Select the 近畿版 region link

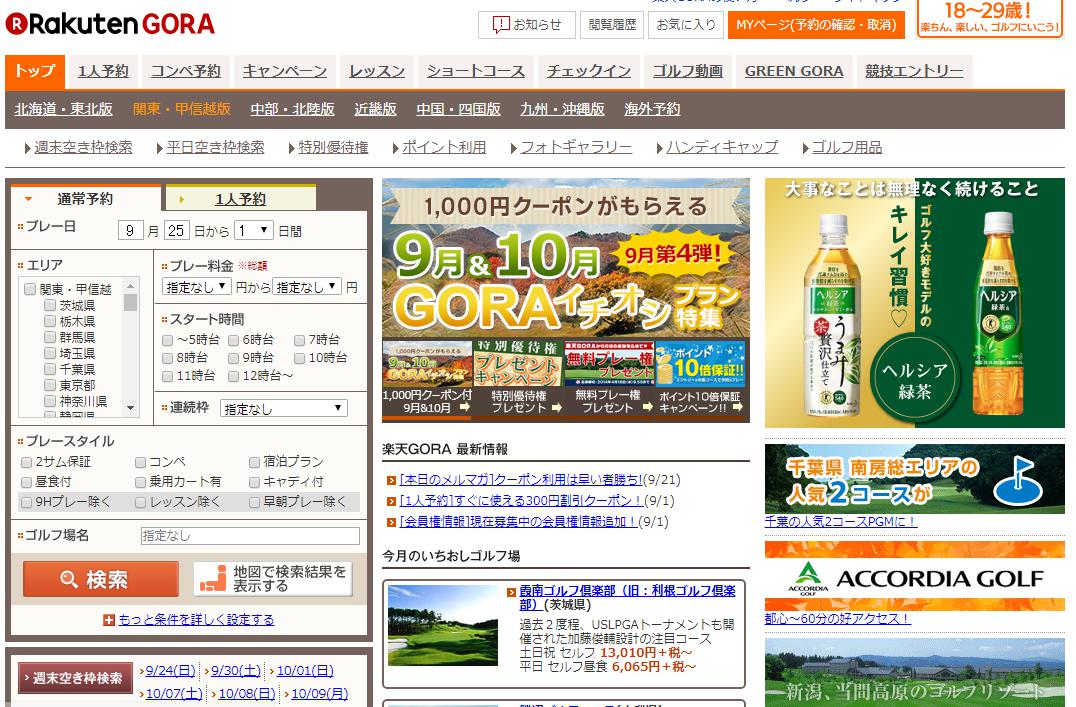375,109
